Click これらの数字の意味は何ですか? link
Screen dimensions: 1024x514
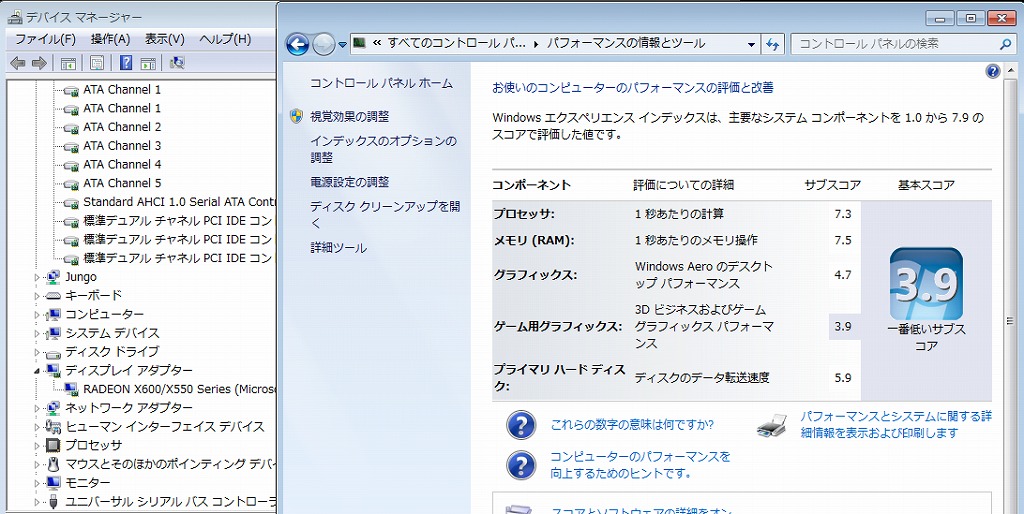[632, 425]
